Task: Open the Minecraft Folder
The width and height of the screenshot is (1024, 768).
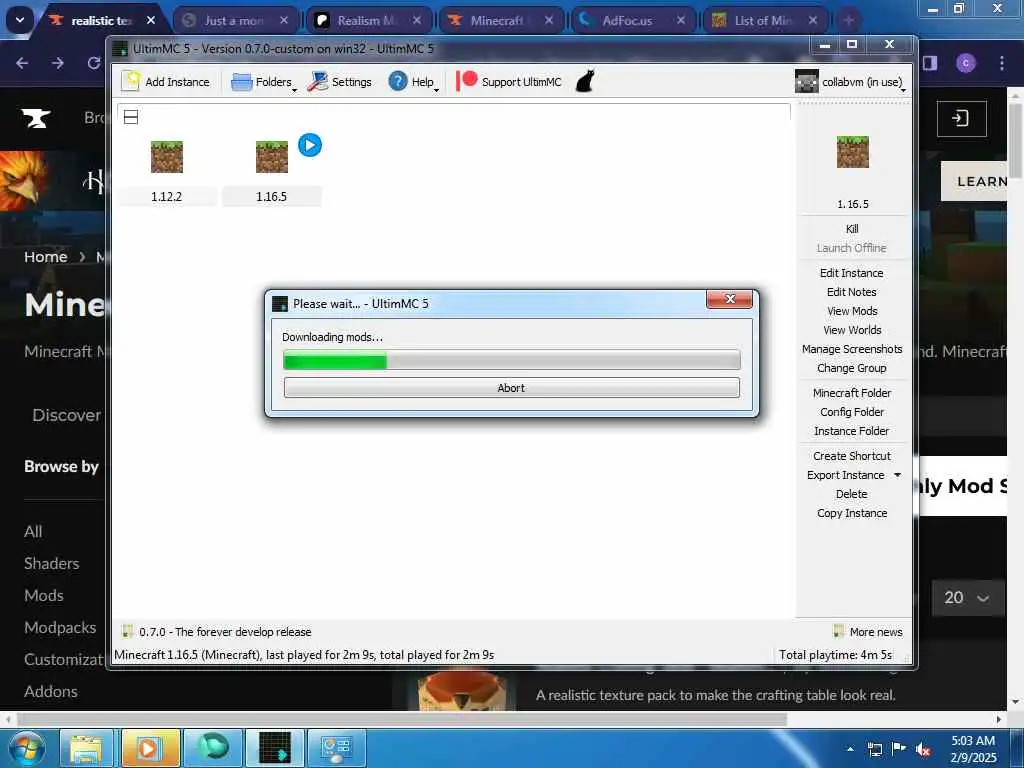Action: (852, 392)
